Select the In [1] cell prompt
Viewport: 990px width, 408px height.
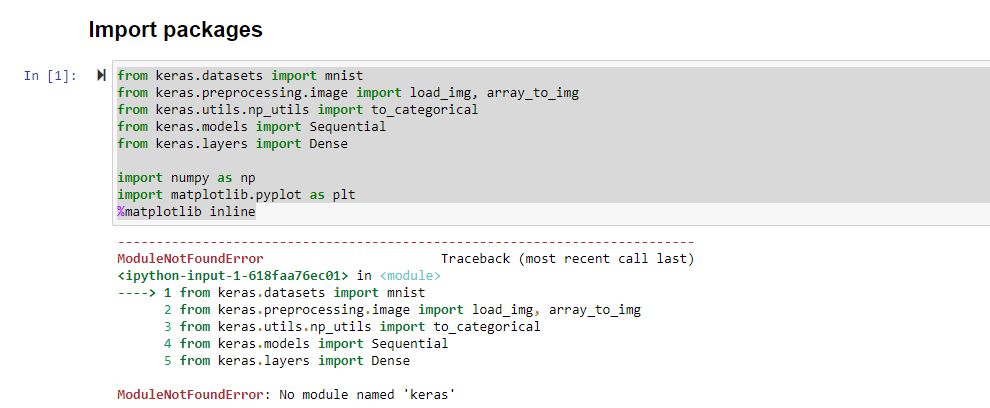coord(51,76)
